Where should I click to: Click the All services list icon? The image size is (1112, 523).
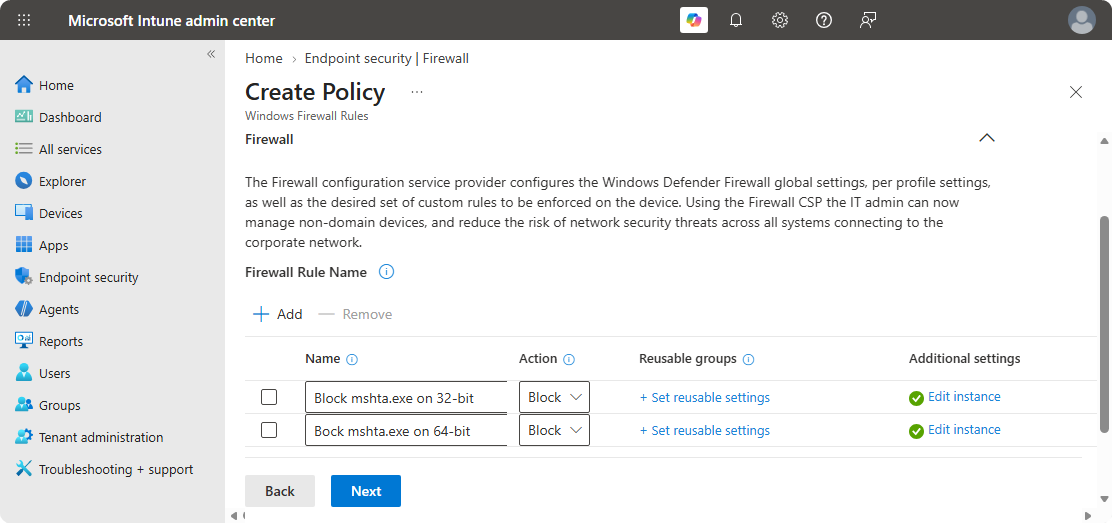[24, 149]
